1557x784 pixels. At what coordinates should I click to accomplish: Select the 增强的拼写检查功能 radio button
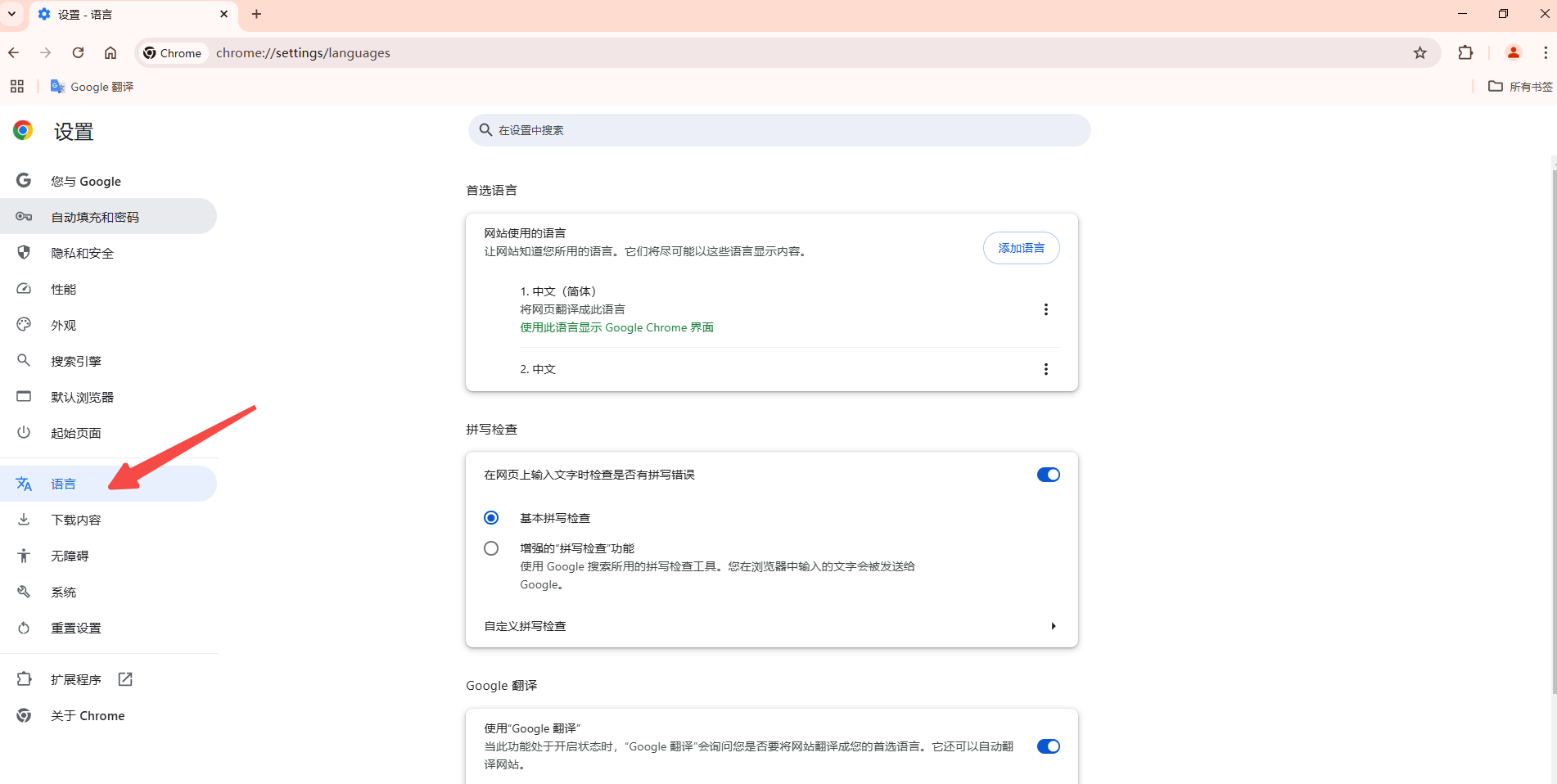(491, 548)
